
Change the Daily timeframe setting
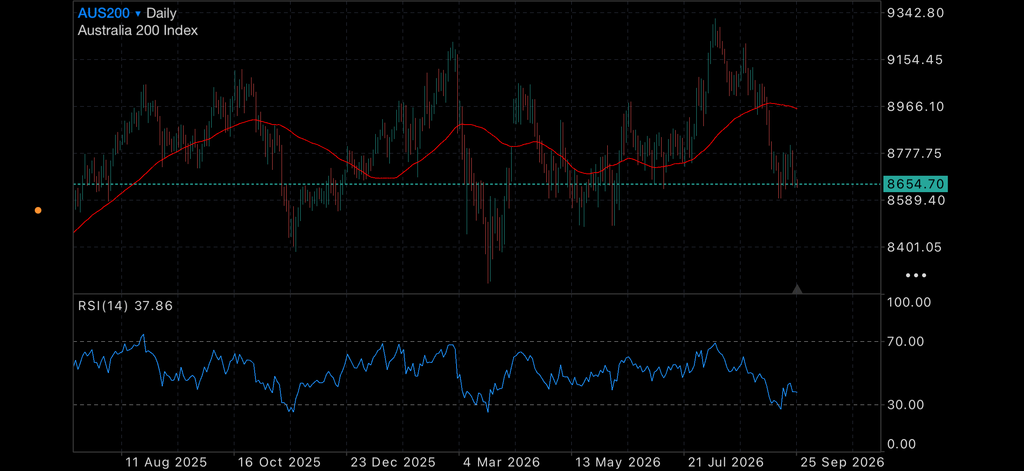pyautogui.click(x=161, y=12)
